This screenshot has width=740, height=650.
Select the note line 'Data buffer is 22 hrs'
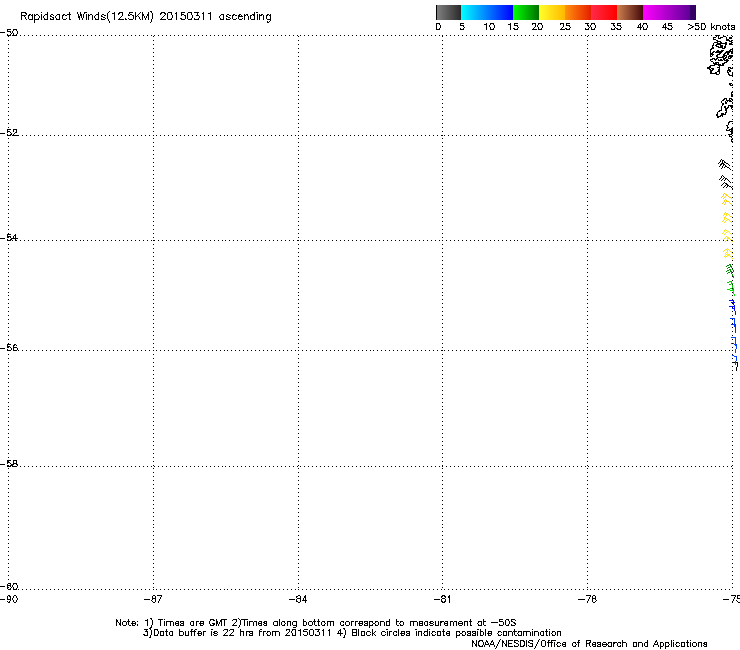pyautogui.click(x=353, y=633)
